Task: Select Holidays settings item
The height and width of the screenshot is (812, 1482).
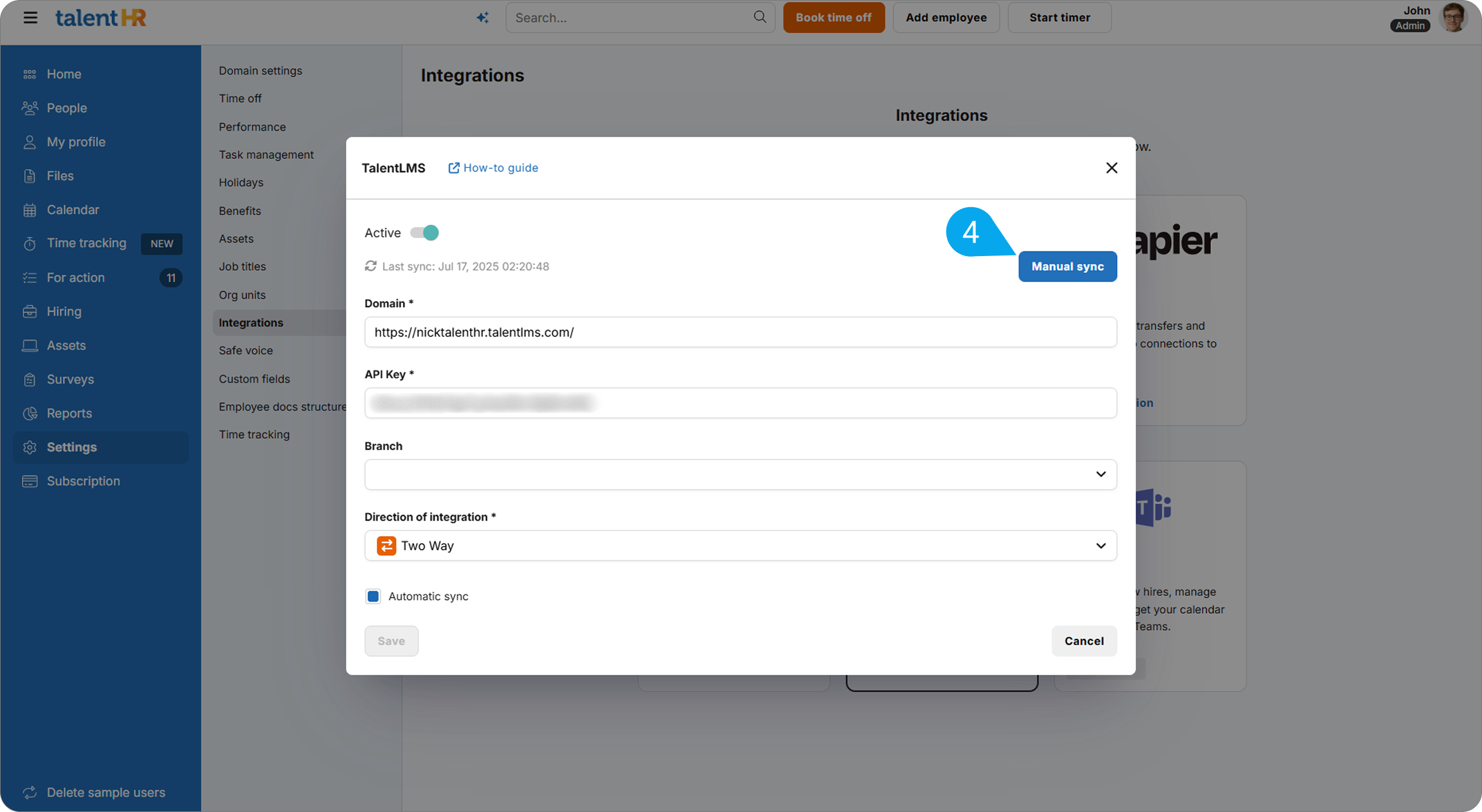Action: 241,183
